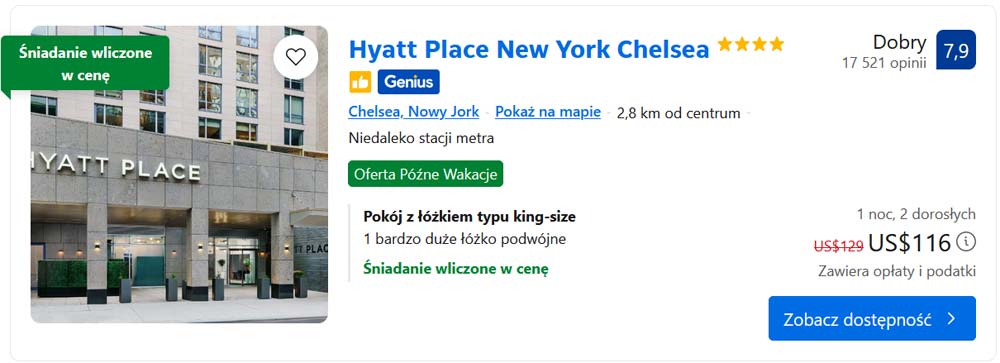Click the chevron on Zobacz dostępność button
Image resolution: width=1000 pixels, height=363 pixels.
pyautogui.click(x=952, y=318)
